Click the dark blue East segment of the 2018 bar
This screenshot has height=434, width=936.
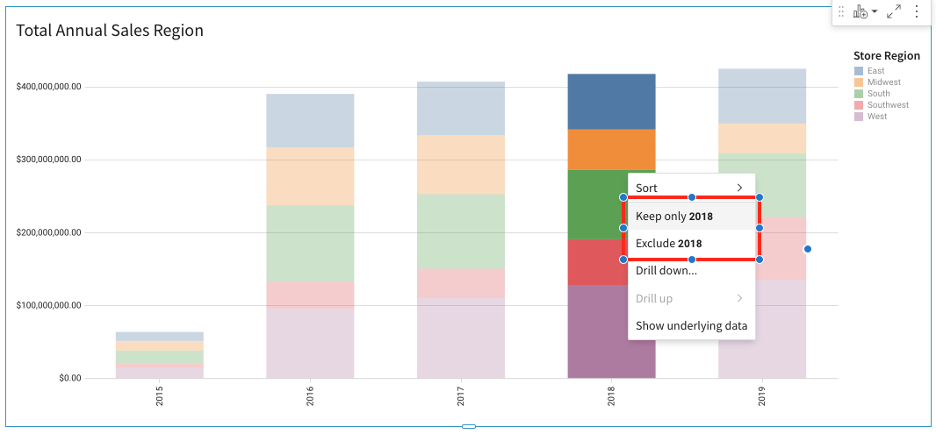click(611, 101)
